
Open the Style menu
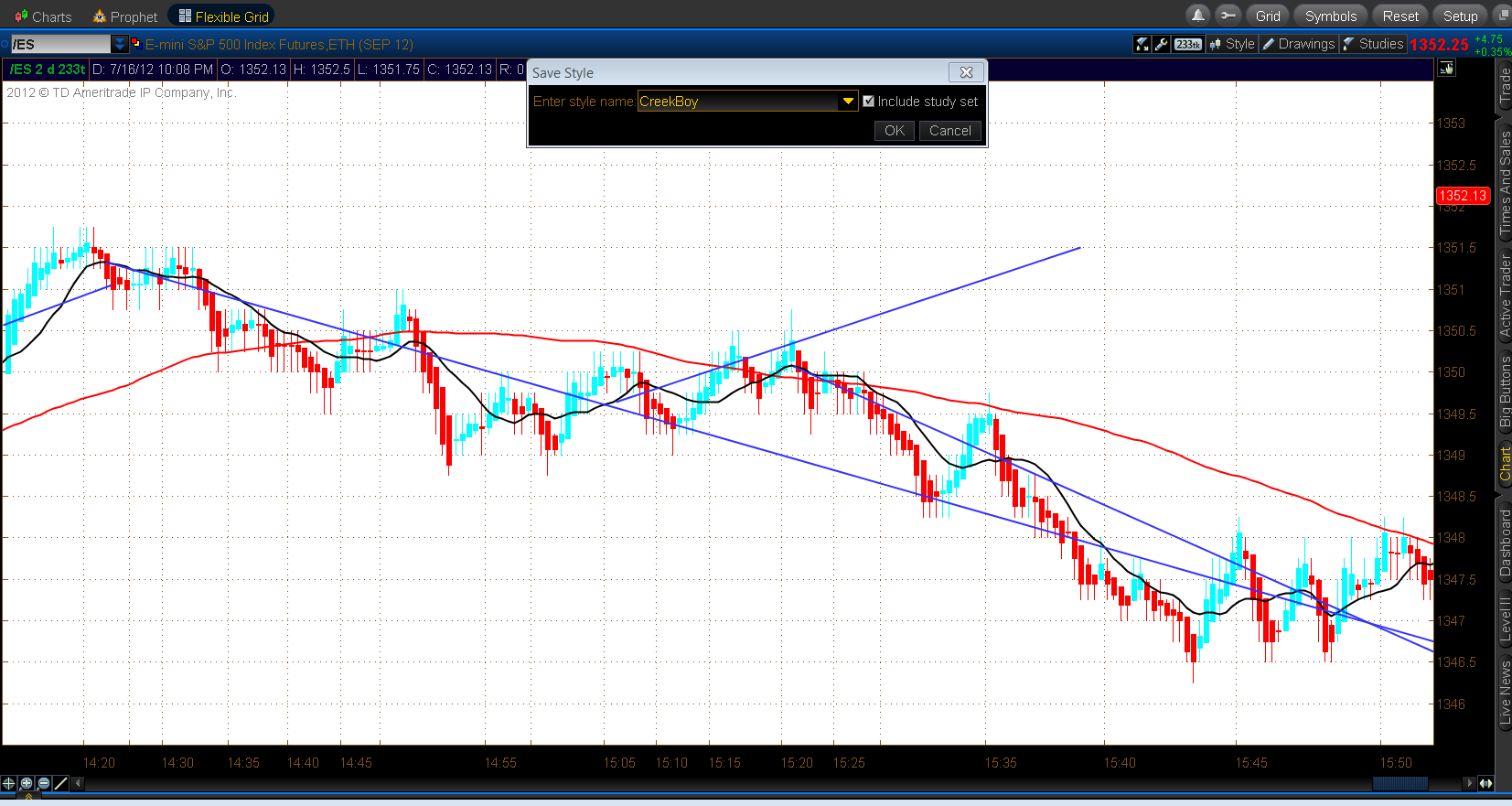click(x=1232, y=44)
